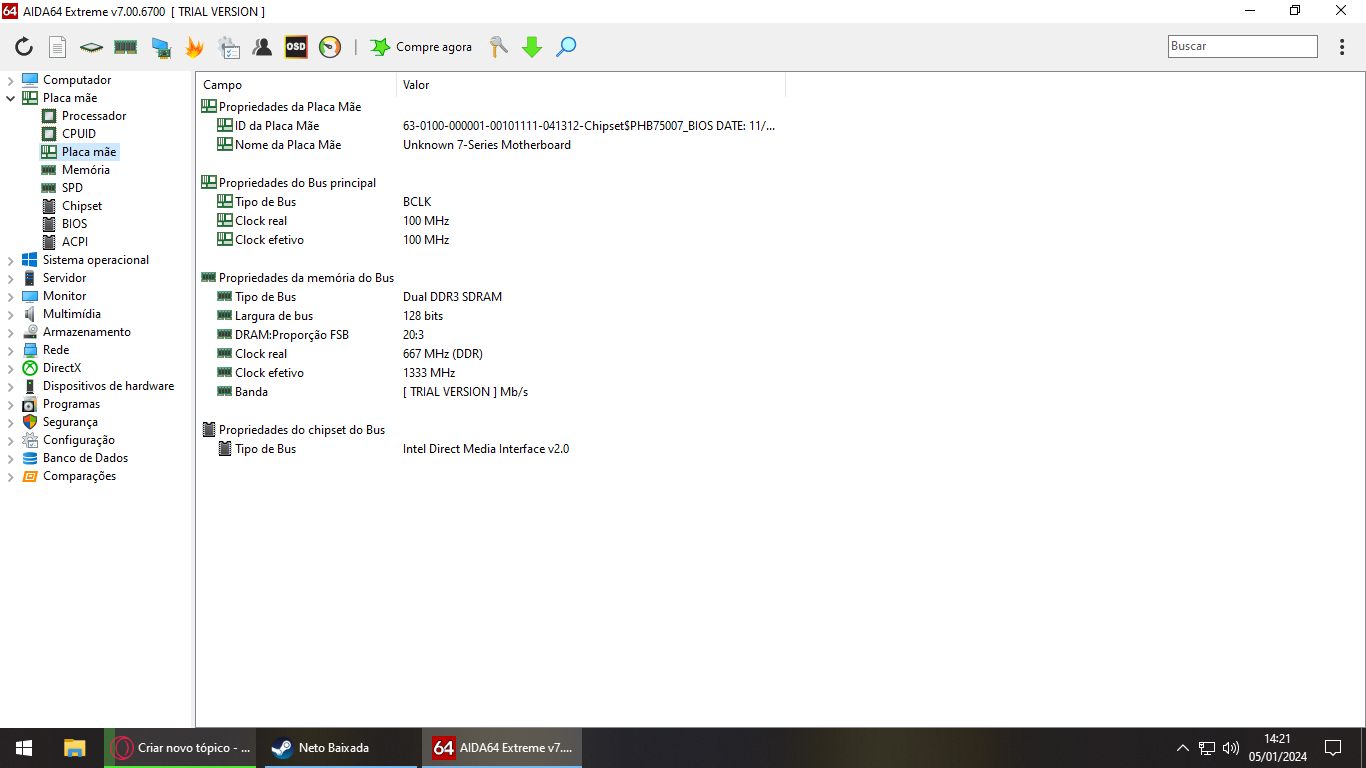Screen dimensions: 1366x768
Task: Select SPD in the tree
Action: pos(72,188)
